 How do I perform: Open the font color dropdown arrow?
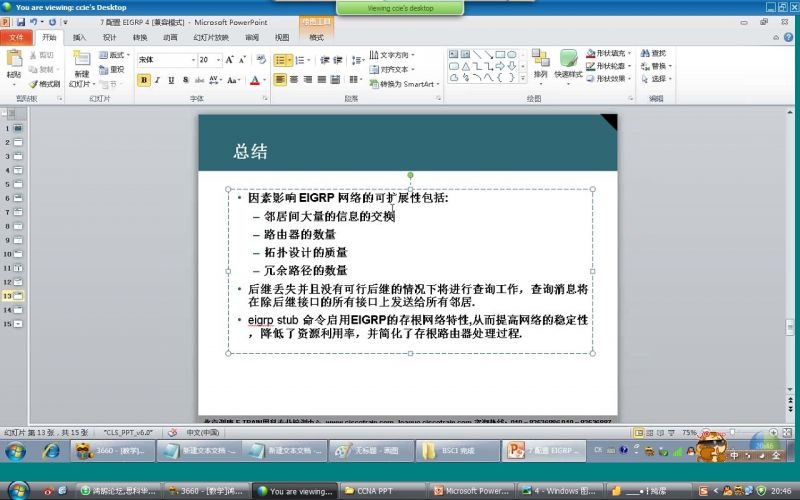pos(264,81)
